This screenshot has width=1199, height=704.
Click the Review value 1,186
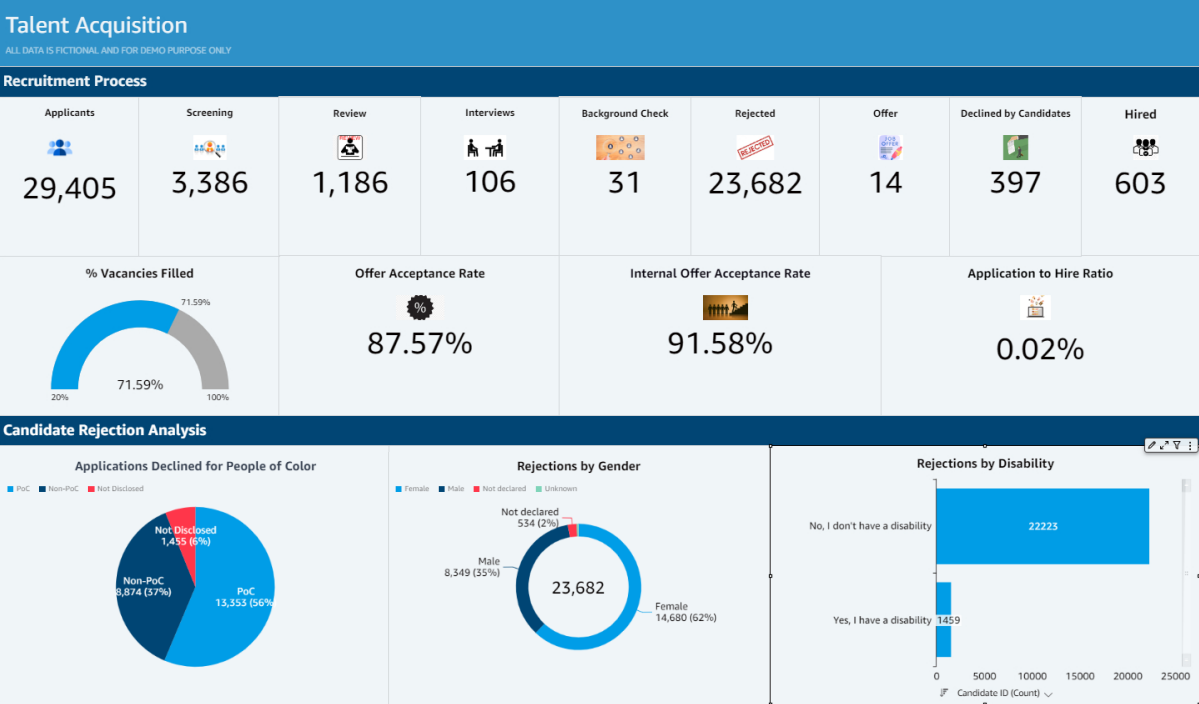(x=349, y=183)
